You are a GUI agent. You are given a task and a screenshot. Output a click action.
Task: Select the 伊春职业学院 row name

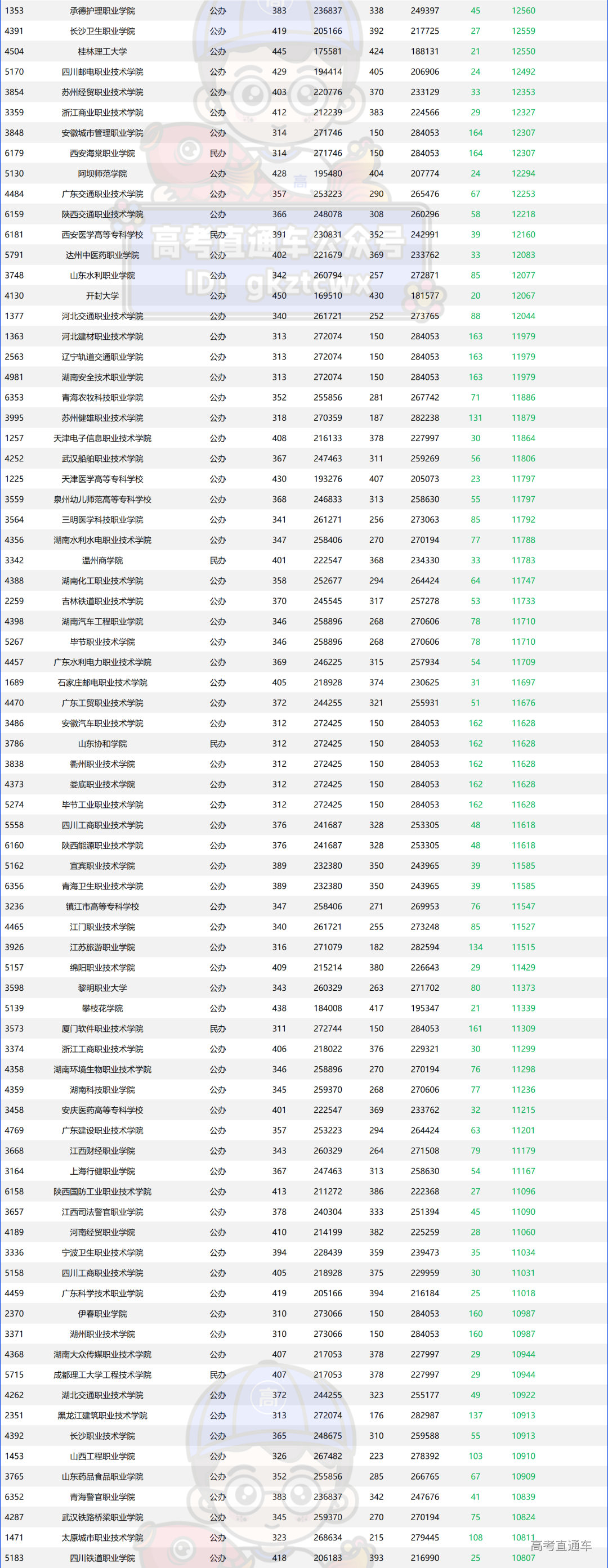[102, 1314]
